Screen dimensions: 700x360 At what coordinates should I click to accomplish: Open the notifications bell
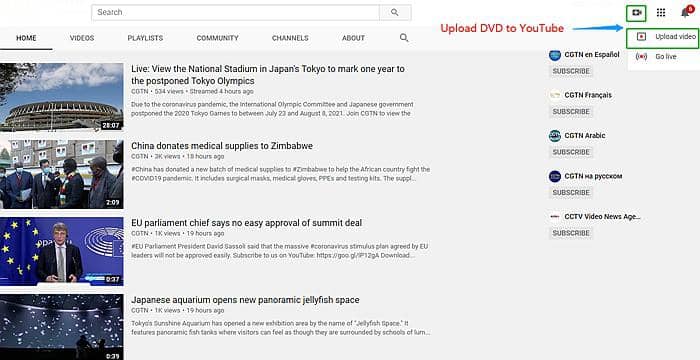(x=686, y=13)
